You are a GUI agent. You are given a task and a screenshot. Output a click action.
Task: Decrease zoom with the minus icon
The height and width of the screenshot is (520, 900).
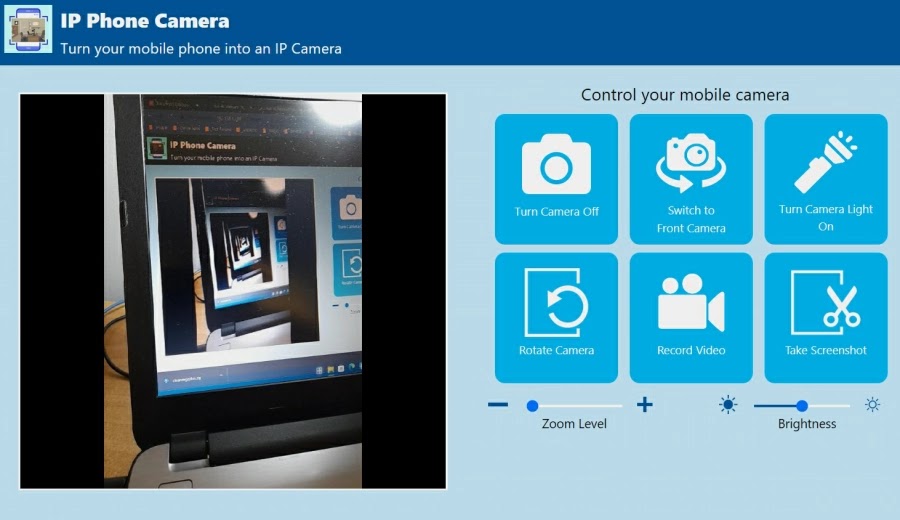click(x=498, y=405)
